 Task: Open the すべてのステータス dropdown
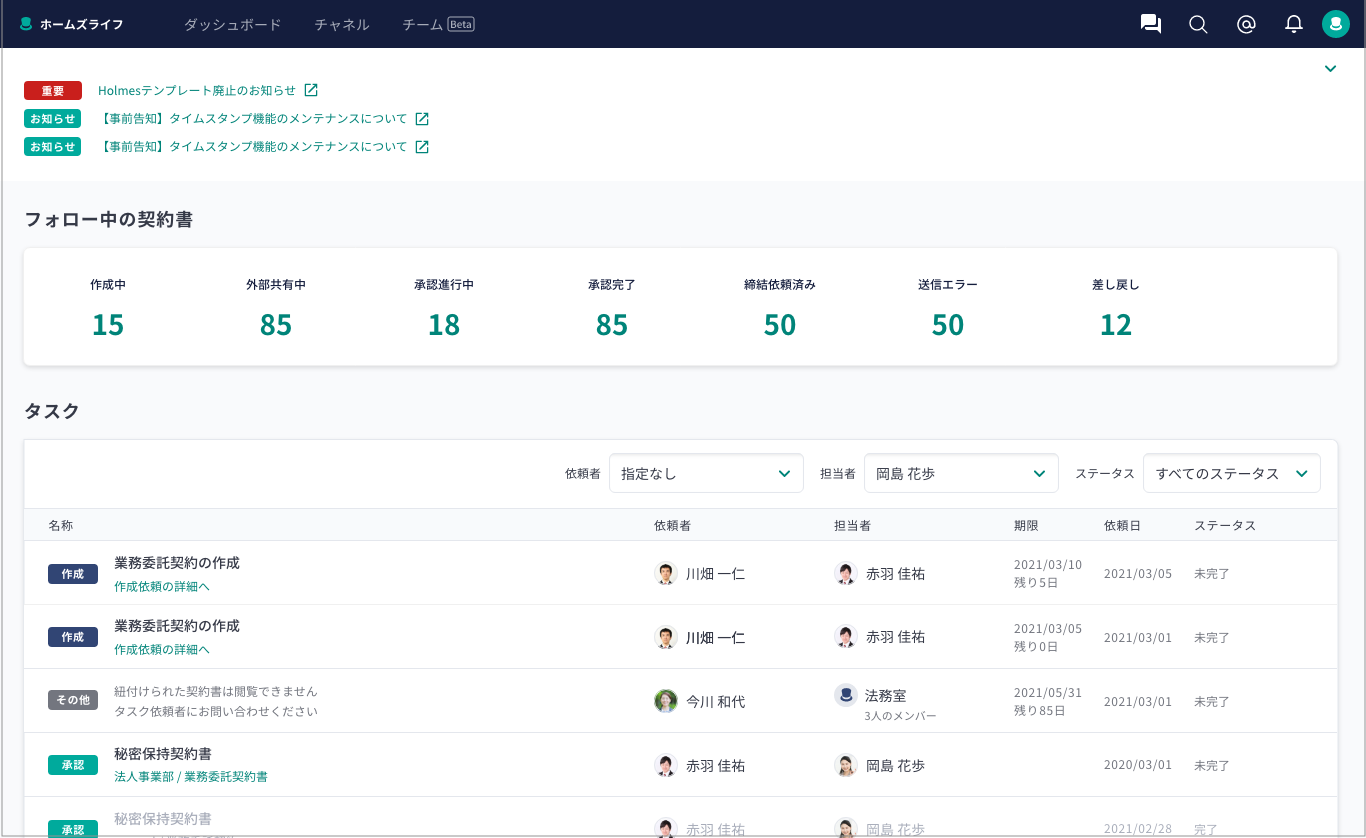pos(1232,473)
